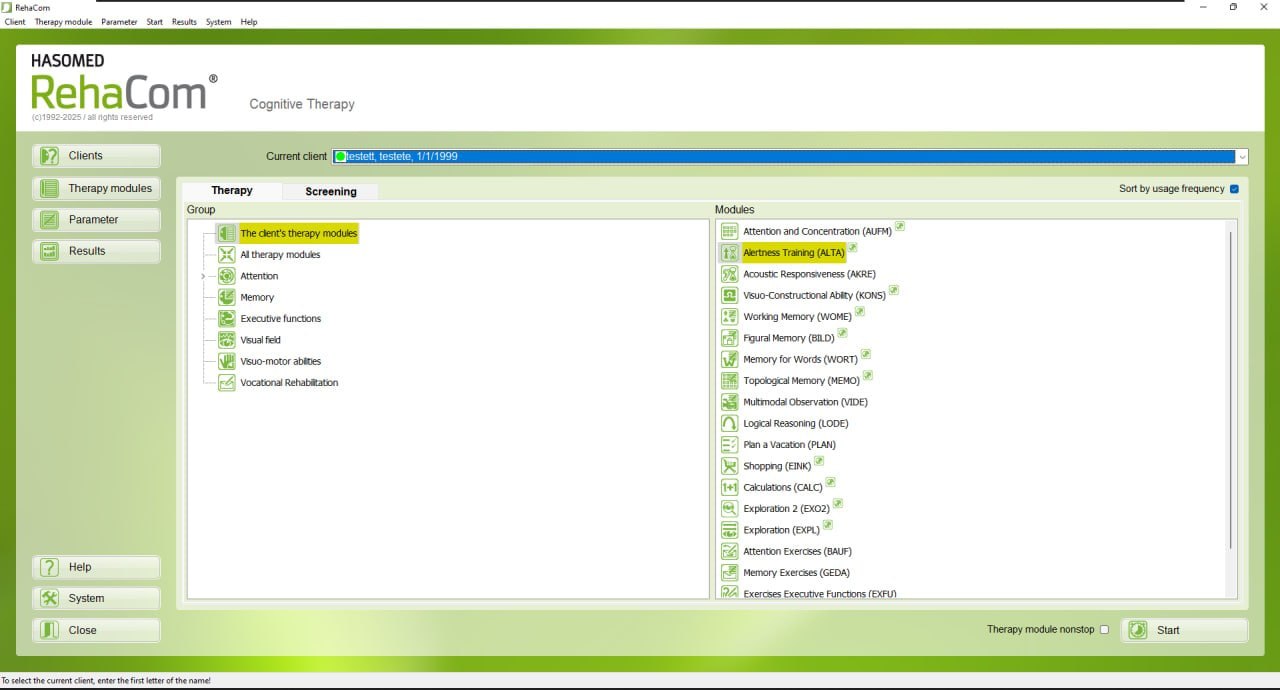Click the Memory group icon
Image resolution: width=1280 pixels, height=690 pixels.
click(x=226, y=297)
